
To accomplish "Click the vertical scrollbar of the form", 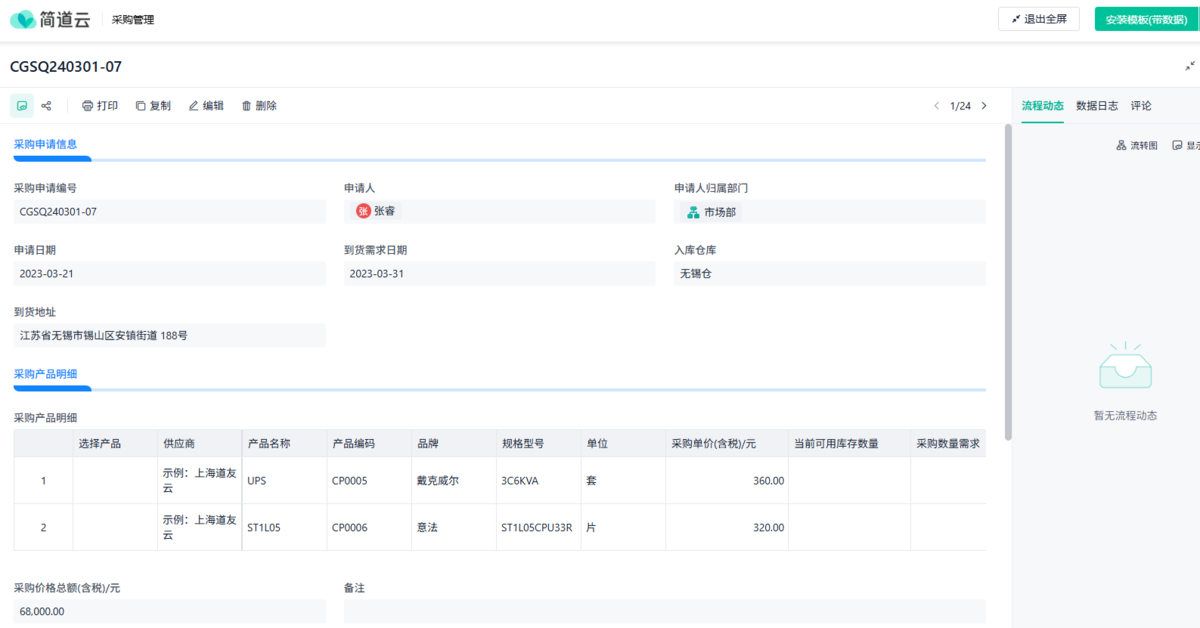I will point(1008,280).
